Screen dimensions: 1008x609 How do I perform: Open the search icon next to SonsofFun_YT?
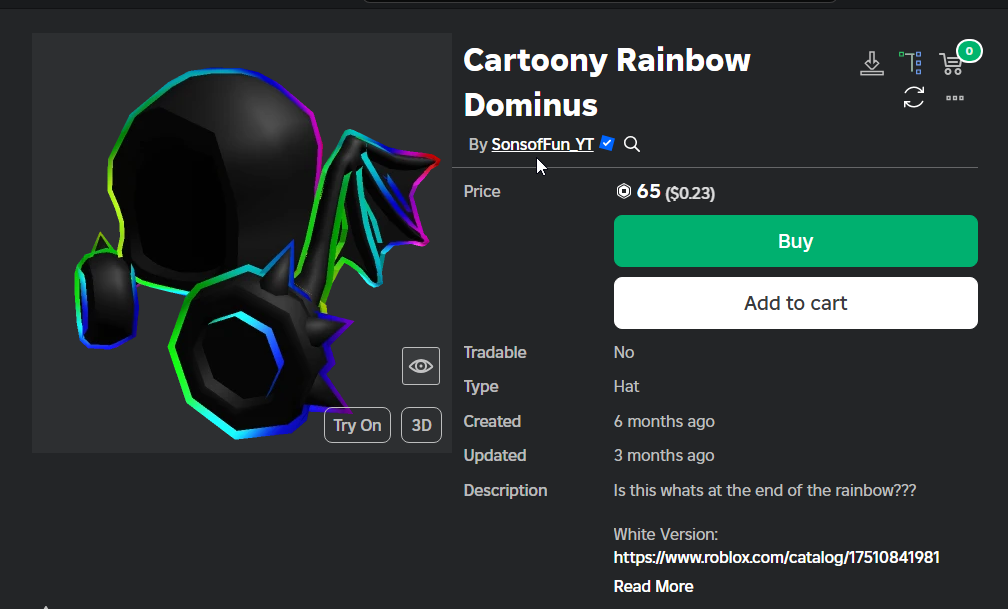click(x=631, y=144)
